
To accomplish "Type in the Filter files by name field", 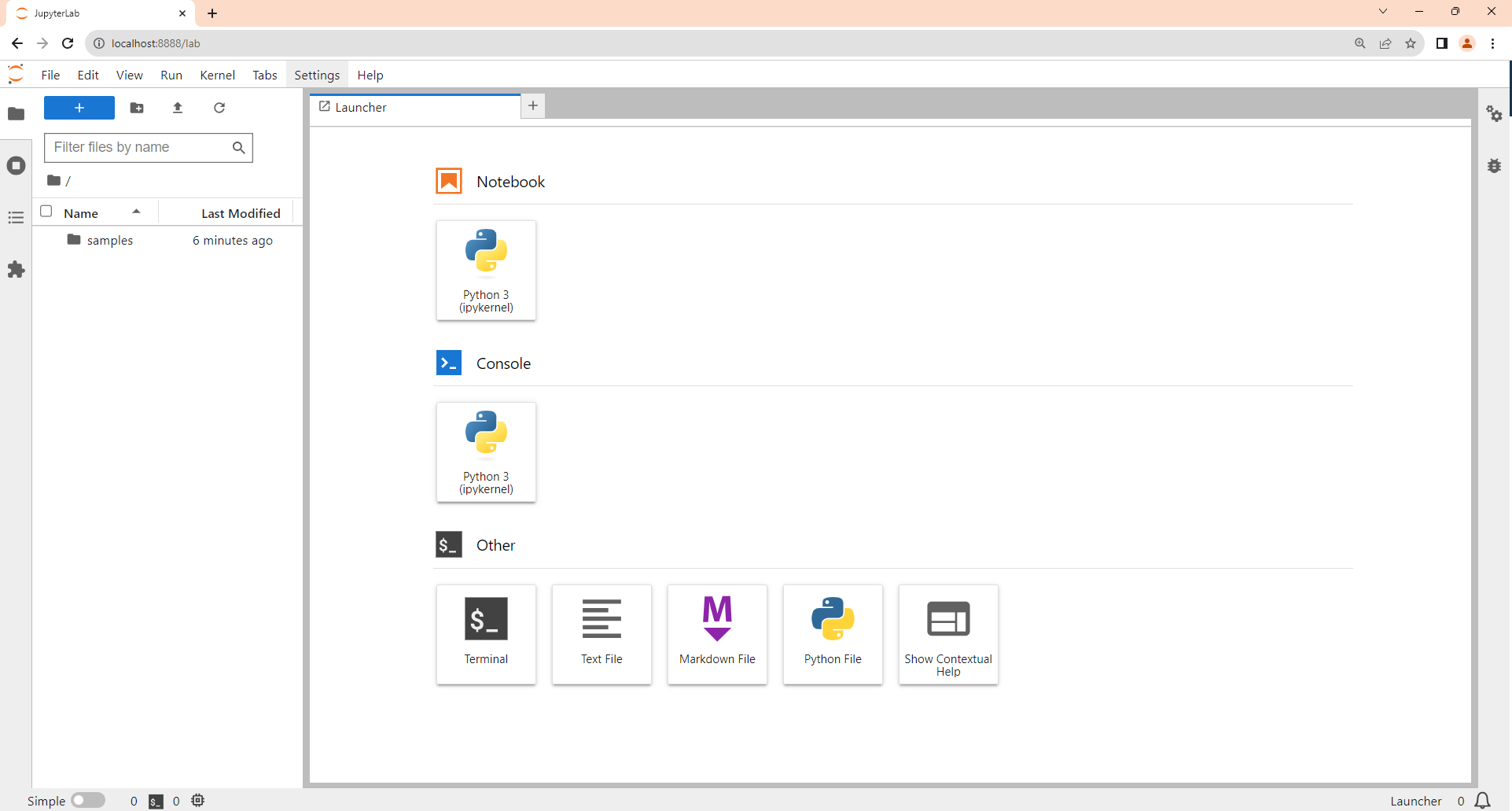I will (x=142, y=147).
